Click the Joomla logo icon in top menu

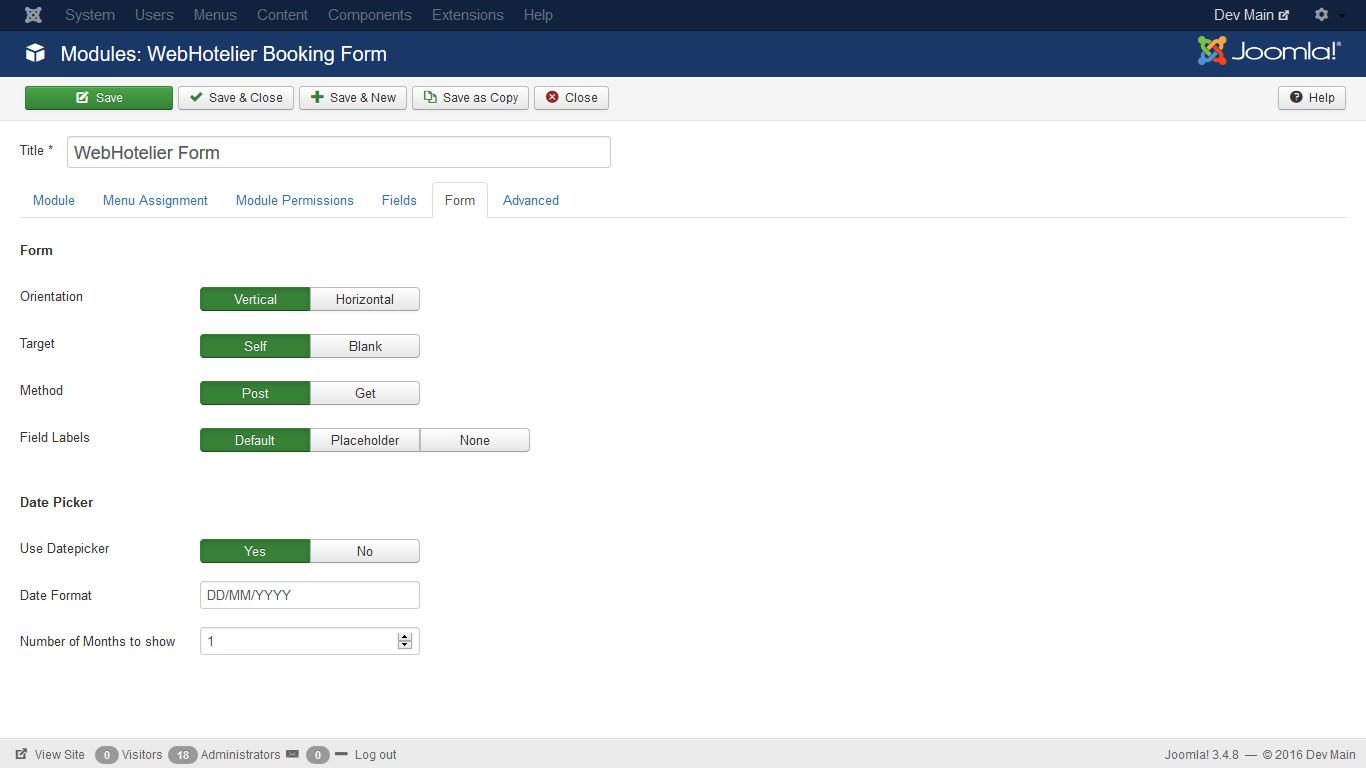tap(33, 15)
